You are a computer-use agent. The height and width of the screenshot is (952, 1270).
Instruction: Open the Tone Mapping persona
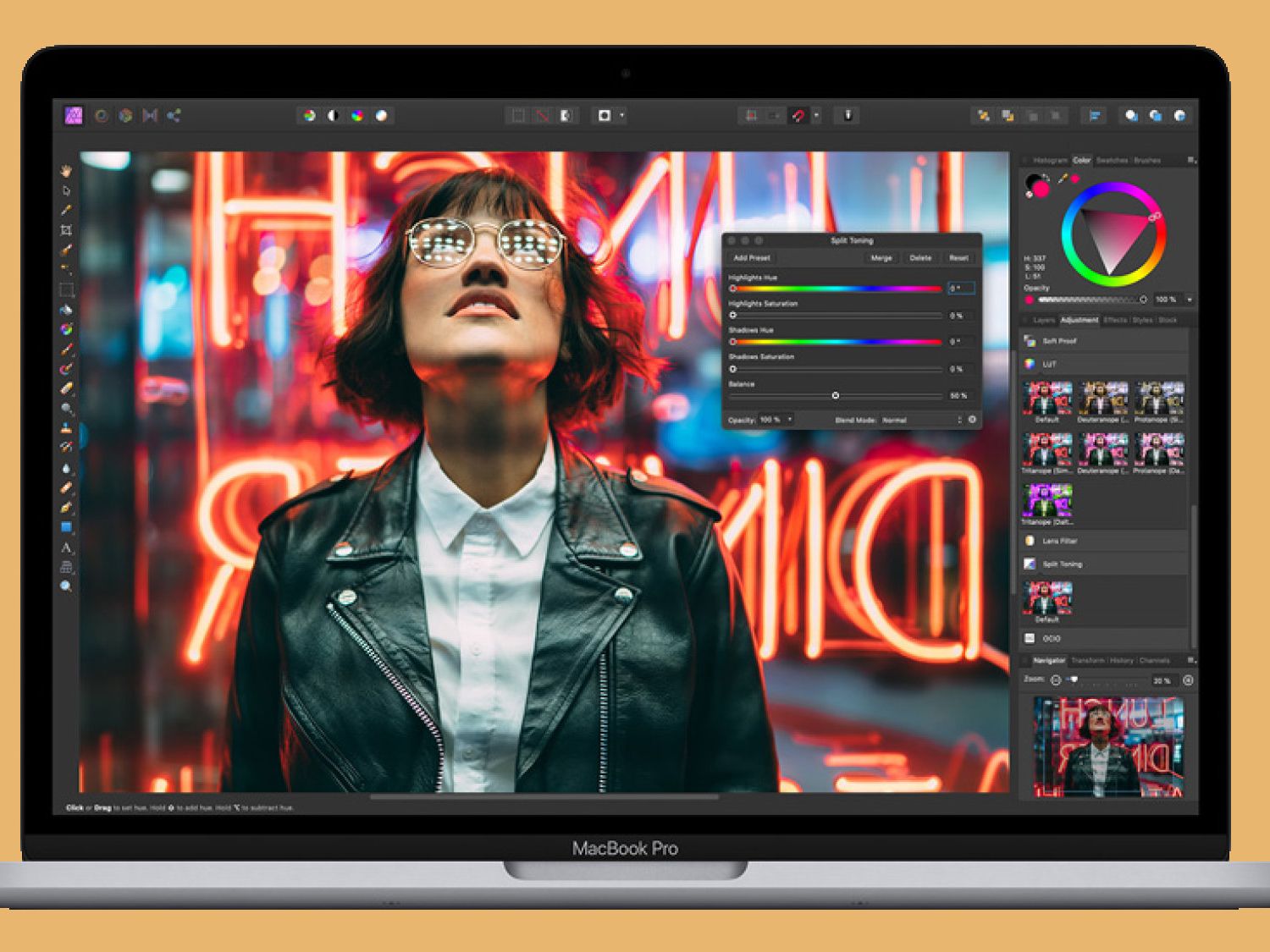click(150, 115)
